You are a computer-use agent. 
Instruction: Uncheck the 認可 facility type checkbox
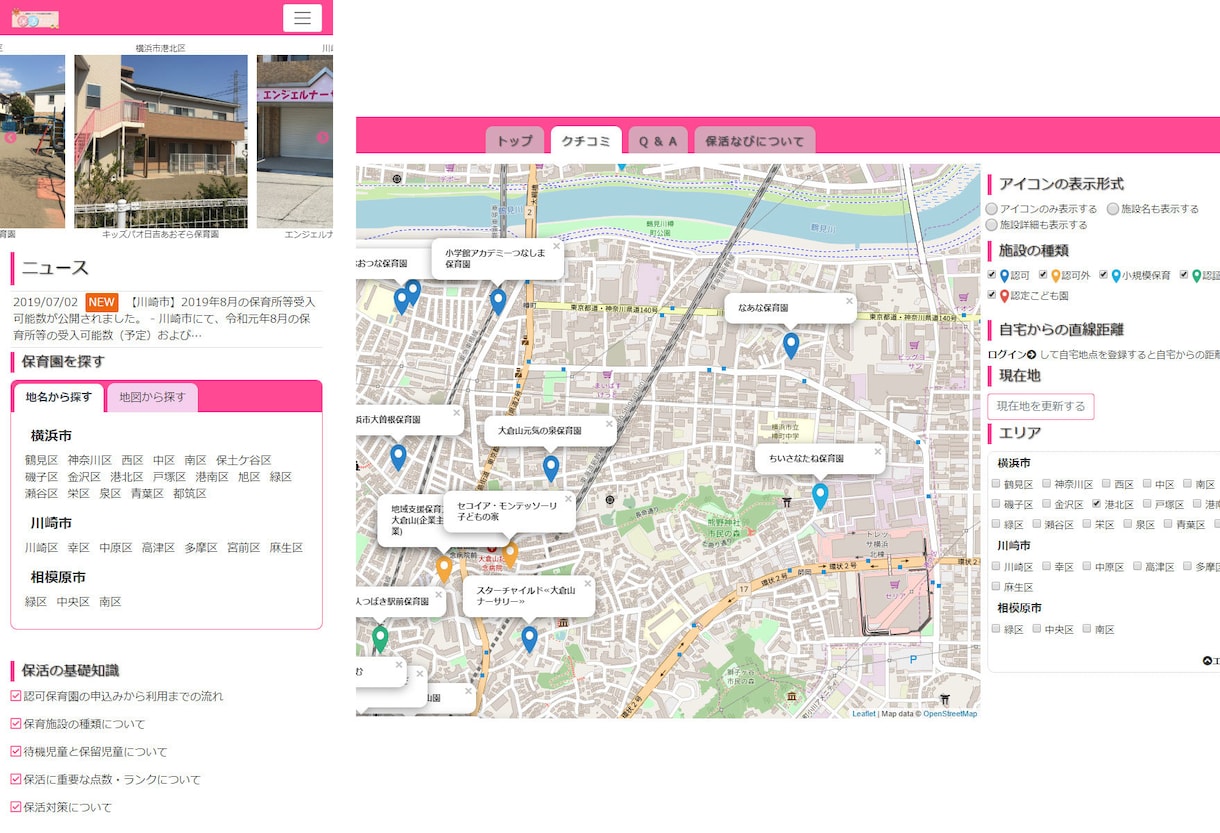pos(992,275)
